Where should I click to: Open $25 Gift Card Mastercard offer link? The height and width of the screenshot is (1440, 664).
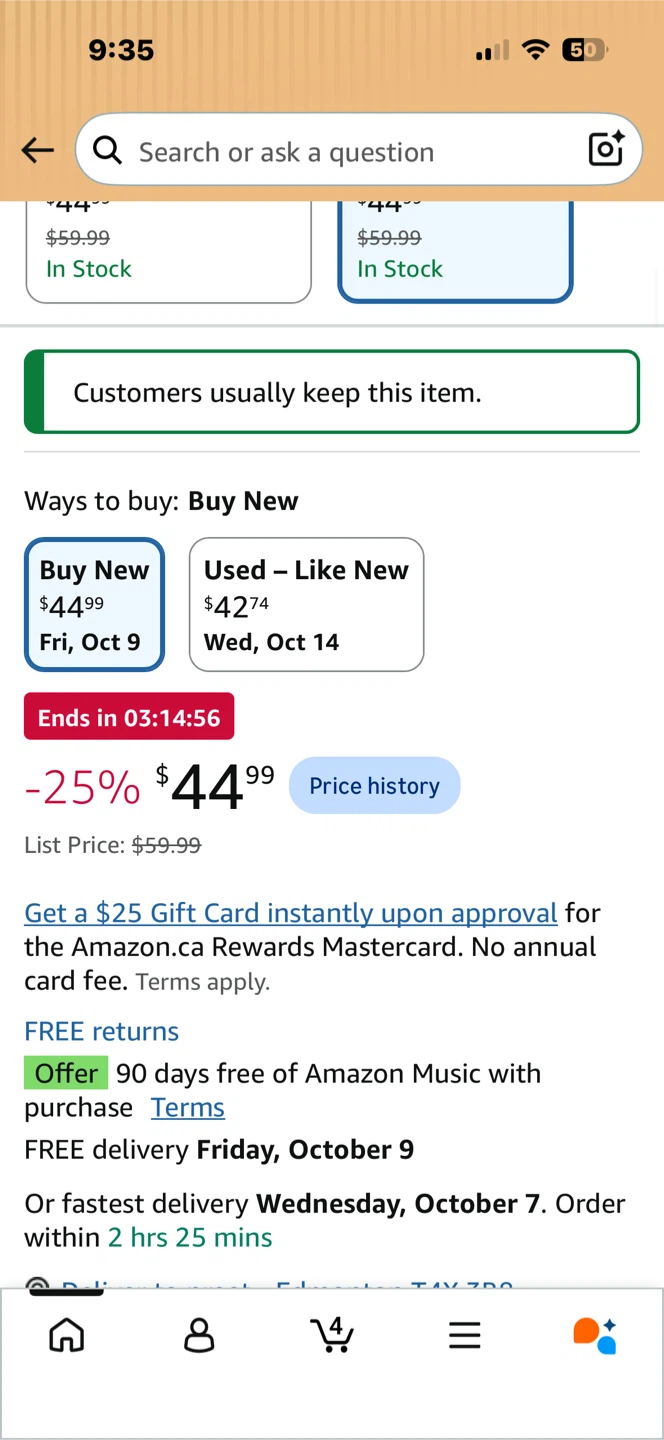coord(291,912)
